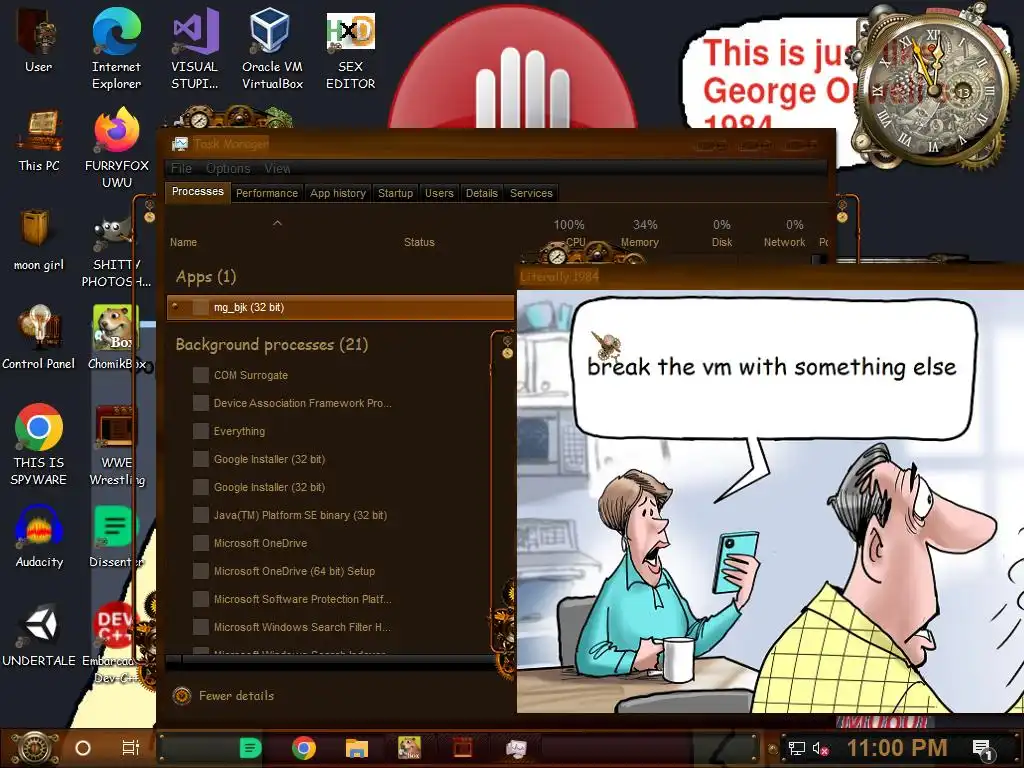The image size is (1024, 768).
Task: Open the Internet Explorer desktop icon
Action: [x=116, y=48]
